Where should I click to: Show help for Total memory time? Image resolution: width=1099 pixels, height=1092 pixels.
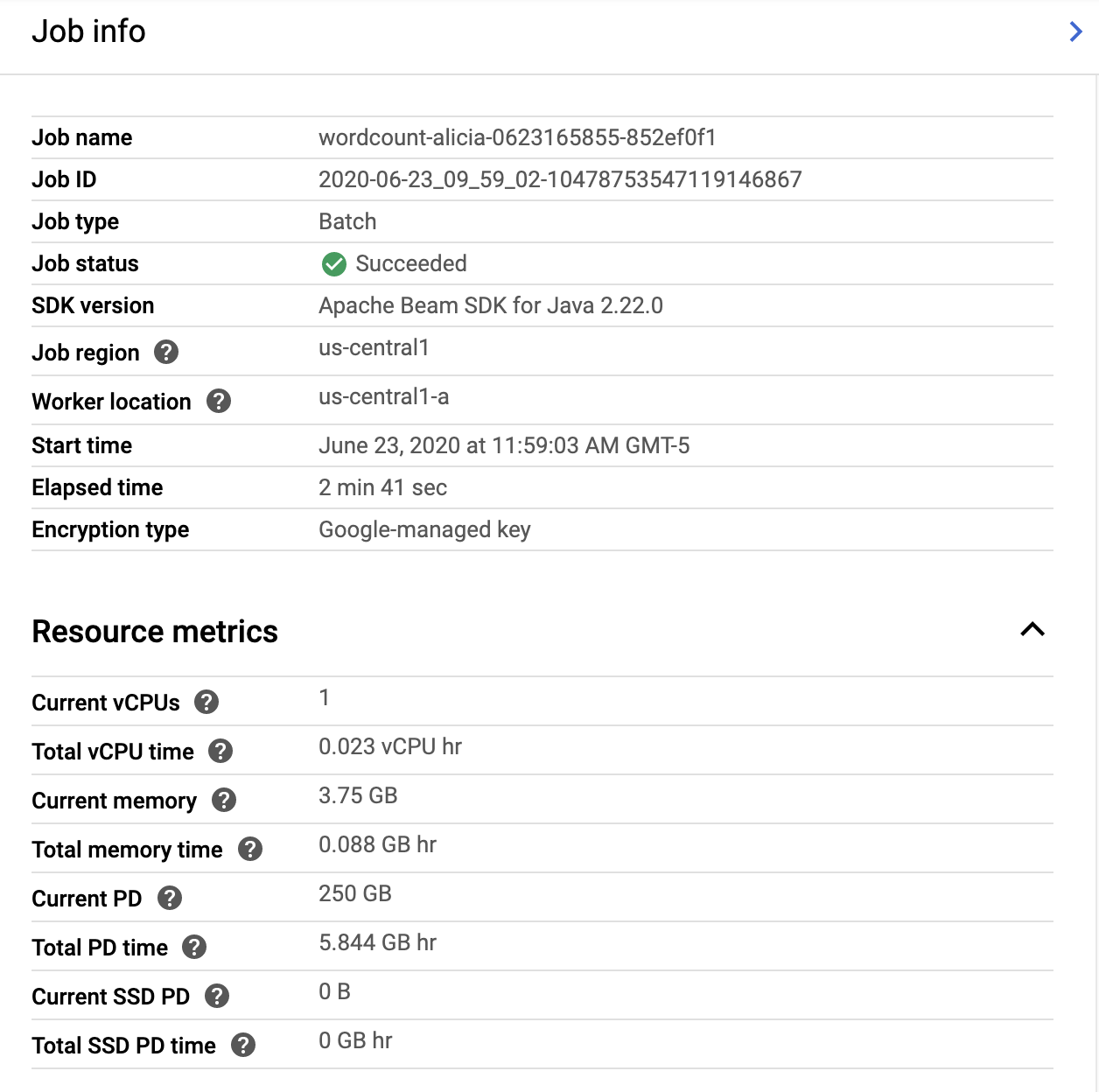[250, 850]
